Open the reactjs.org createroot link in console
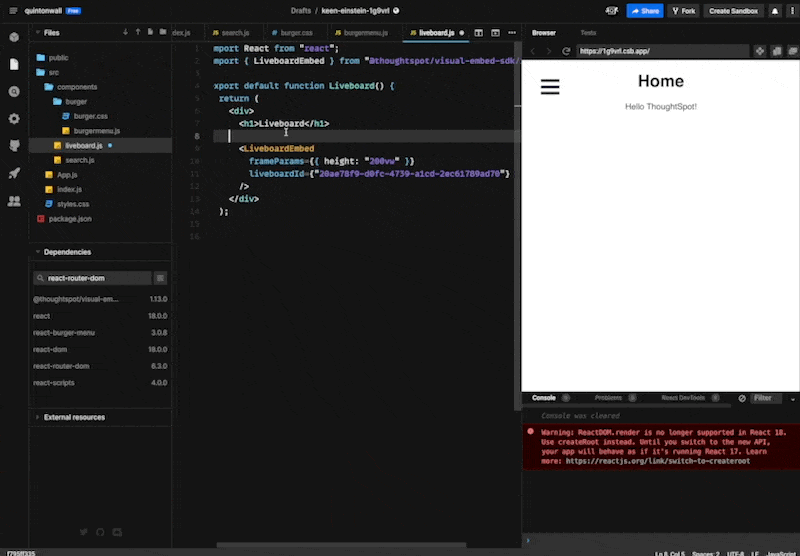The width and height of the screenshot is (800, 556). click(x=658, y=461)
